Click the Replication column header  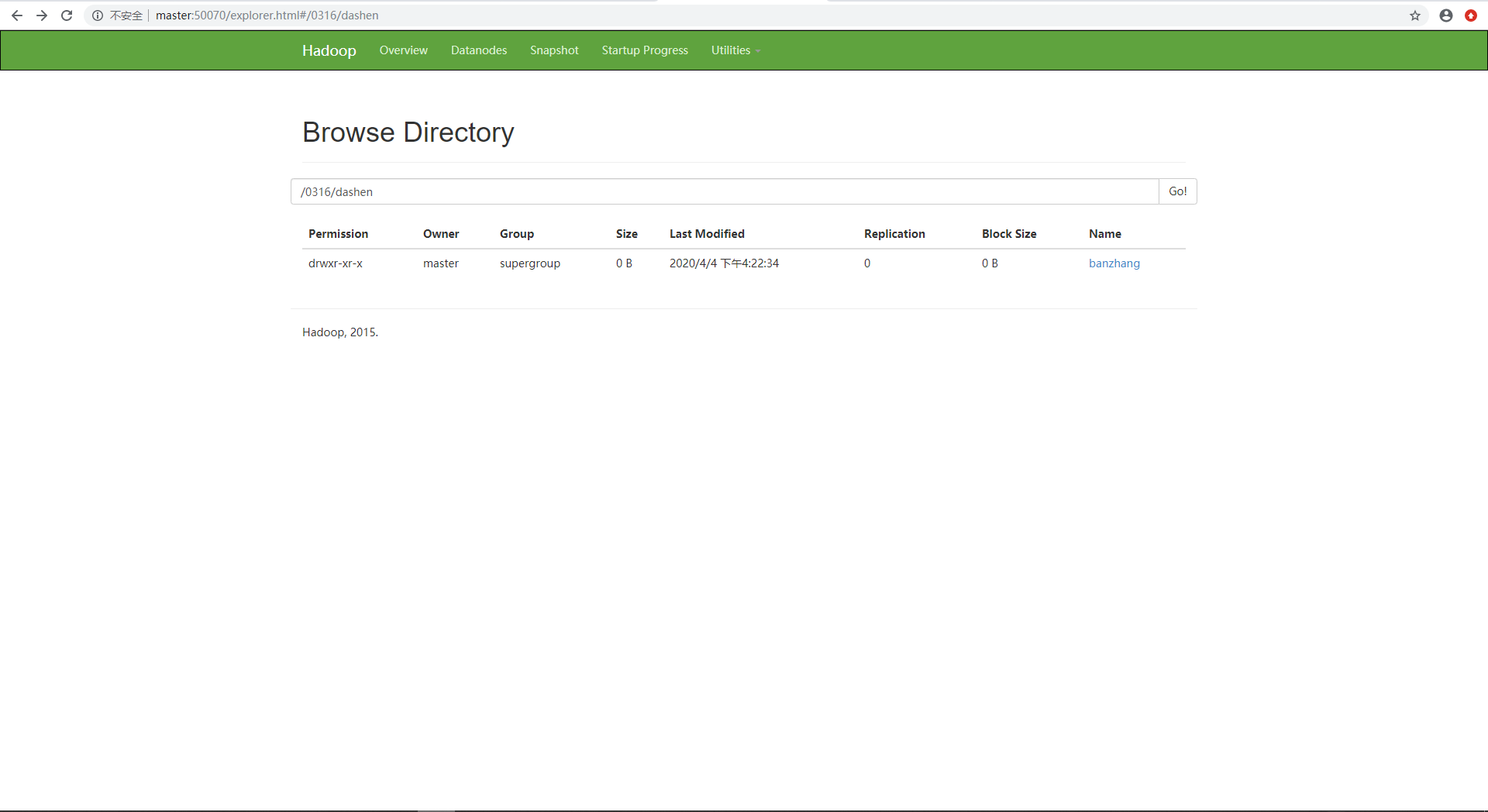pyautogui.click(x=894, y=234)
